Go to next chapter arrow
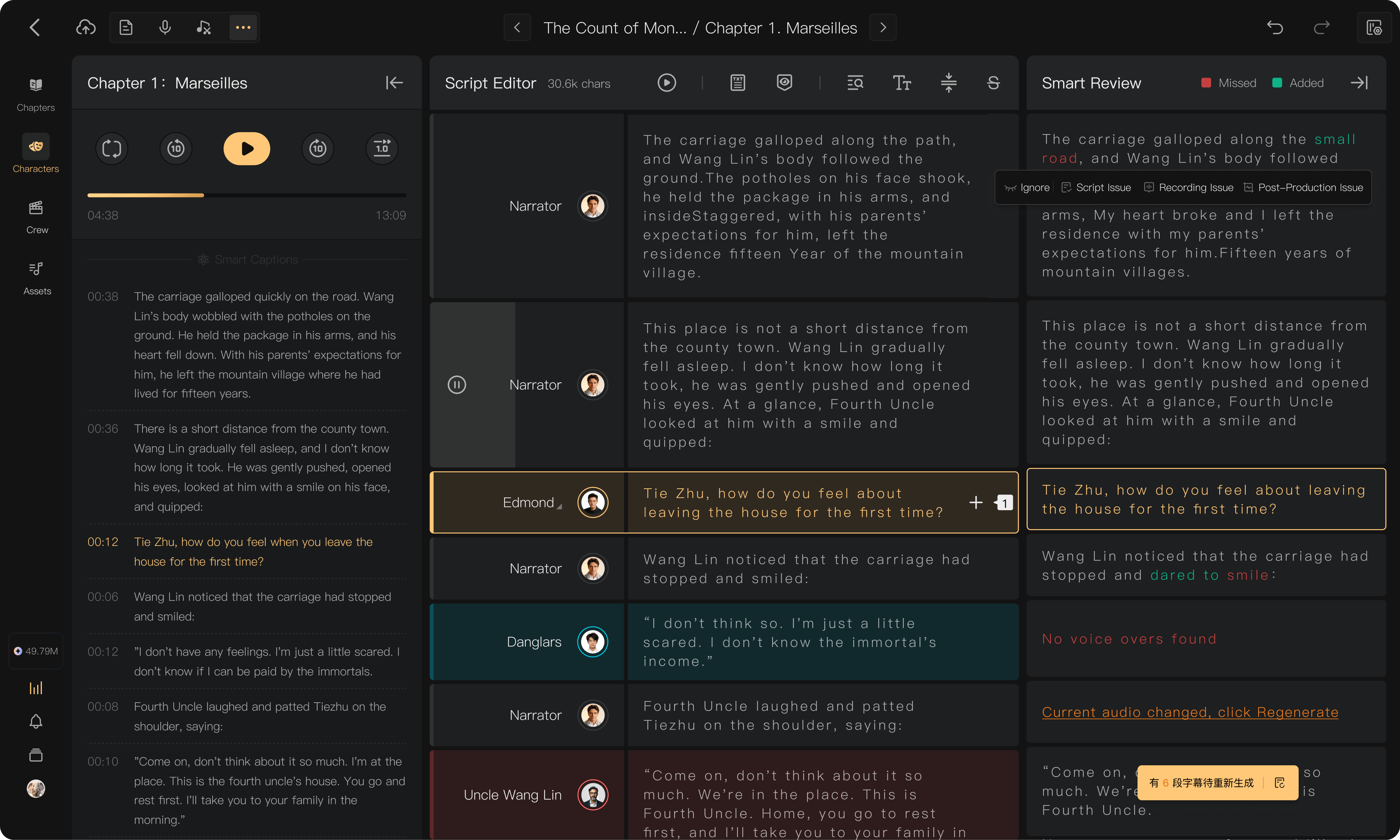This screenshot has width=1400, height=840. 883,27
